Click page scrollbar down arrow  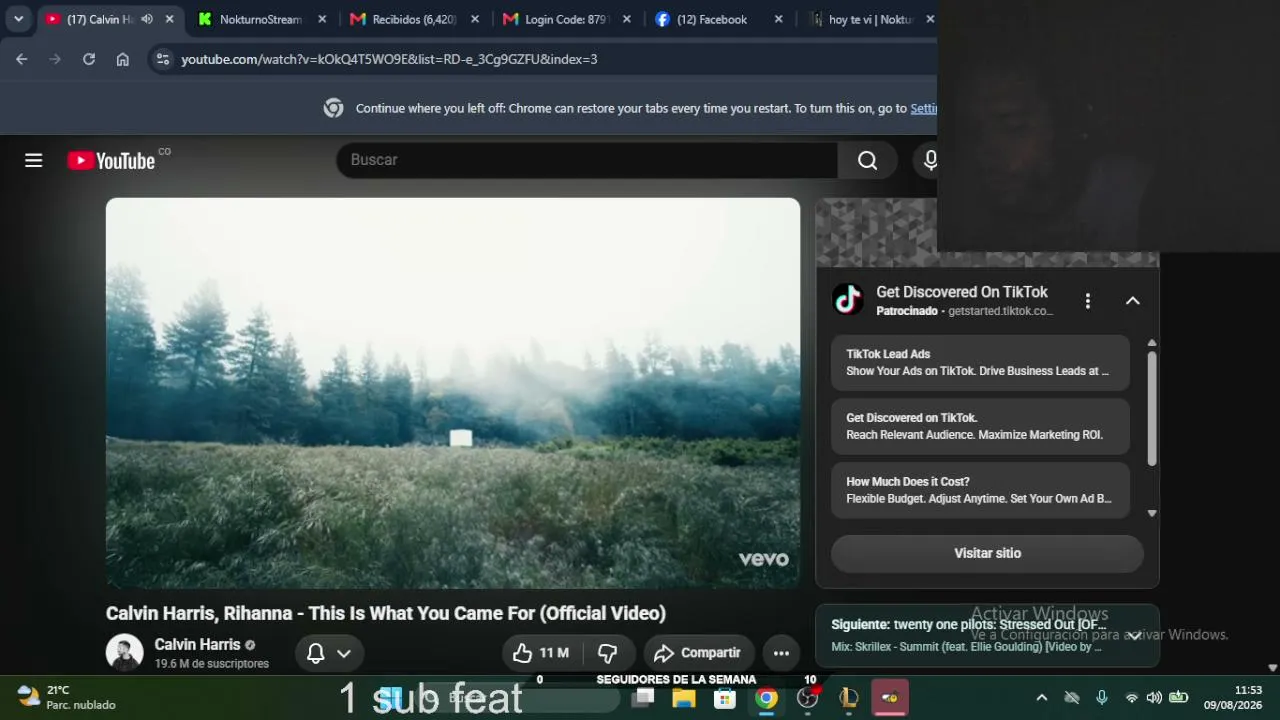[x=1272, y=667]
